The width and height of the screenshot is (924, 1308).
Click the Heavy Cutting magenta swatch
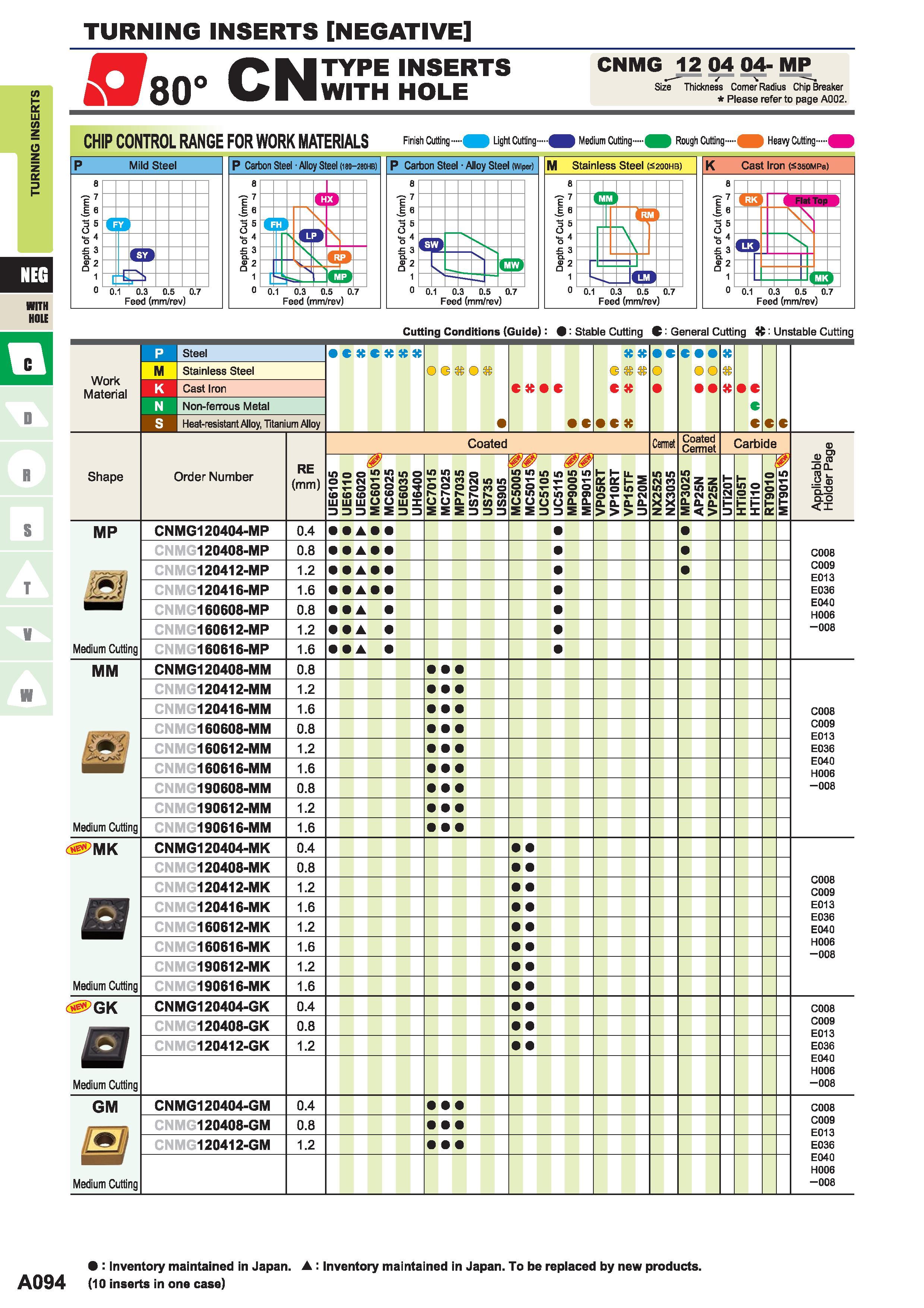tap(841, 141)
